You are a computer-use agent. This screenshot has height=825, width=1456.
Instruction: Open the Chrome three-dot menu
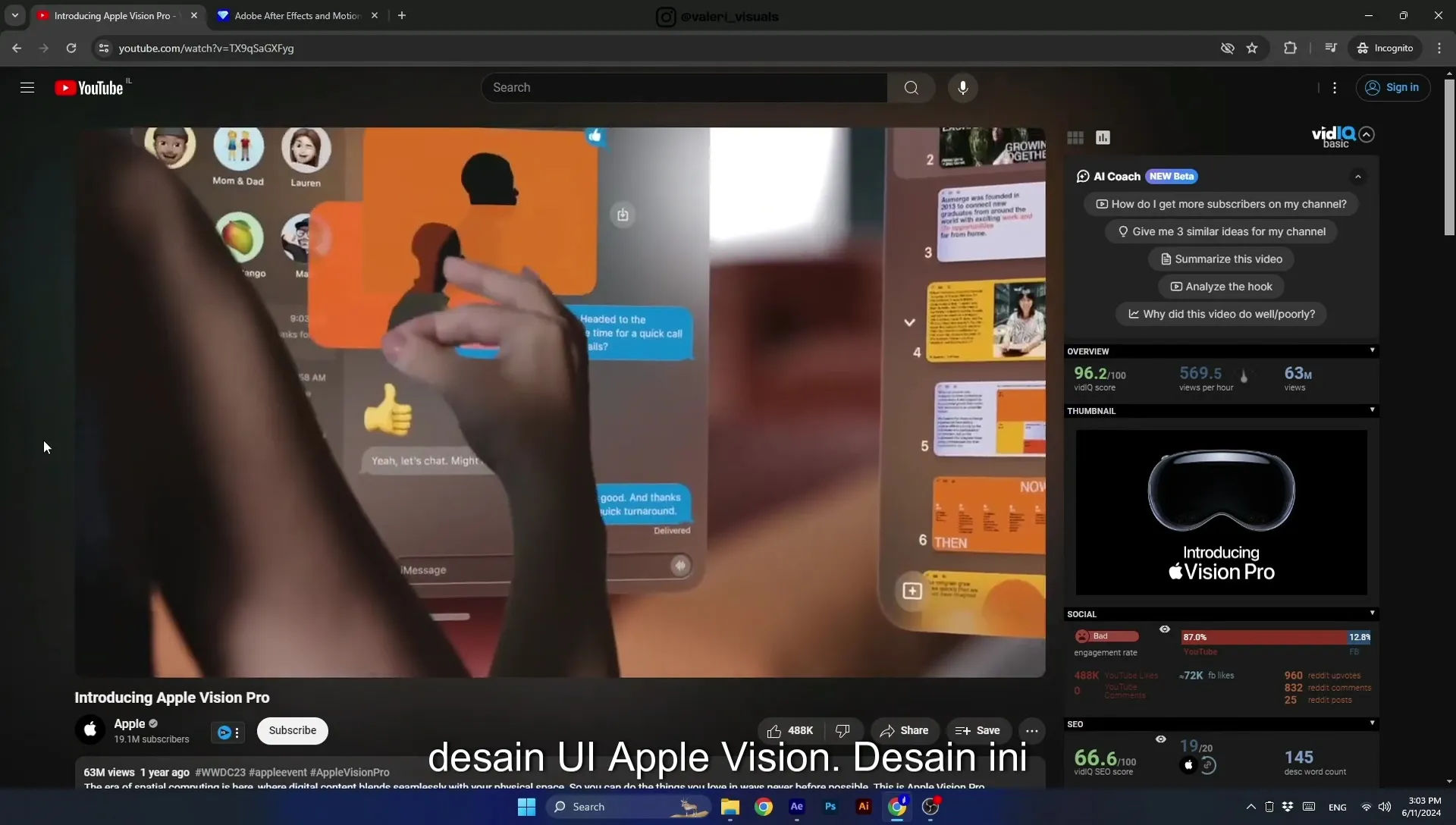[x=1439, y=48]
